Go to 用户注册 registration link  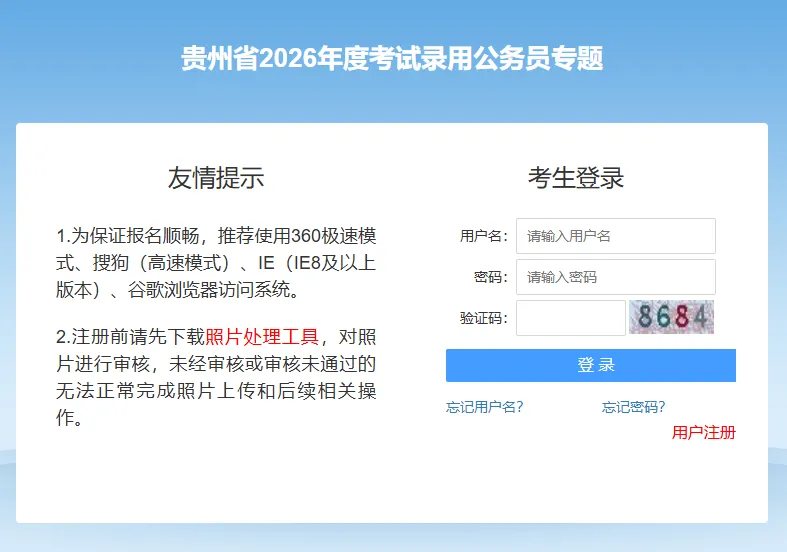click(x=704, y=432)
